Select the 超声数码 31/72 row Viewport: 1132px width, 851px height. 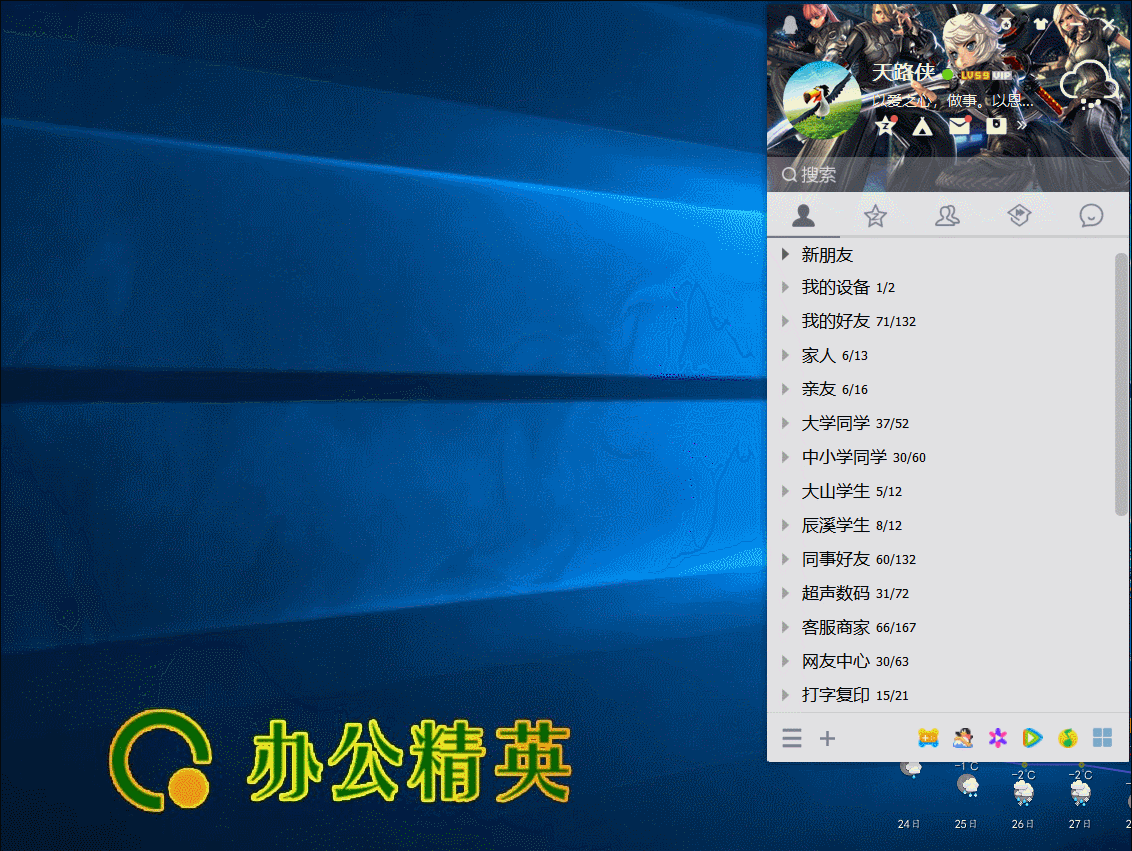(x=941, y=593)
